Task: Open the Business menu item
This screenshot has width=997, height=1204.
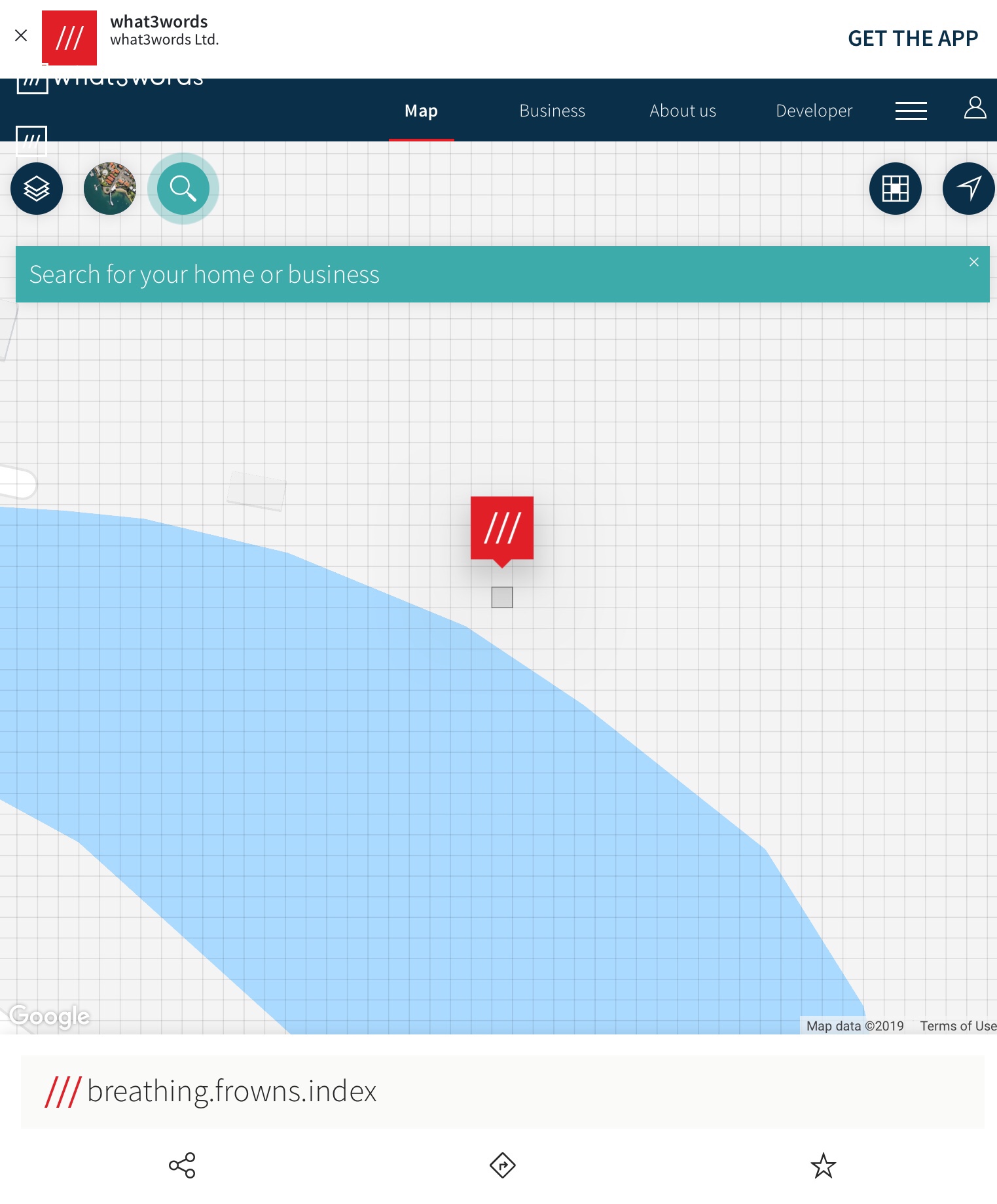Action: tap(552, 111)
